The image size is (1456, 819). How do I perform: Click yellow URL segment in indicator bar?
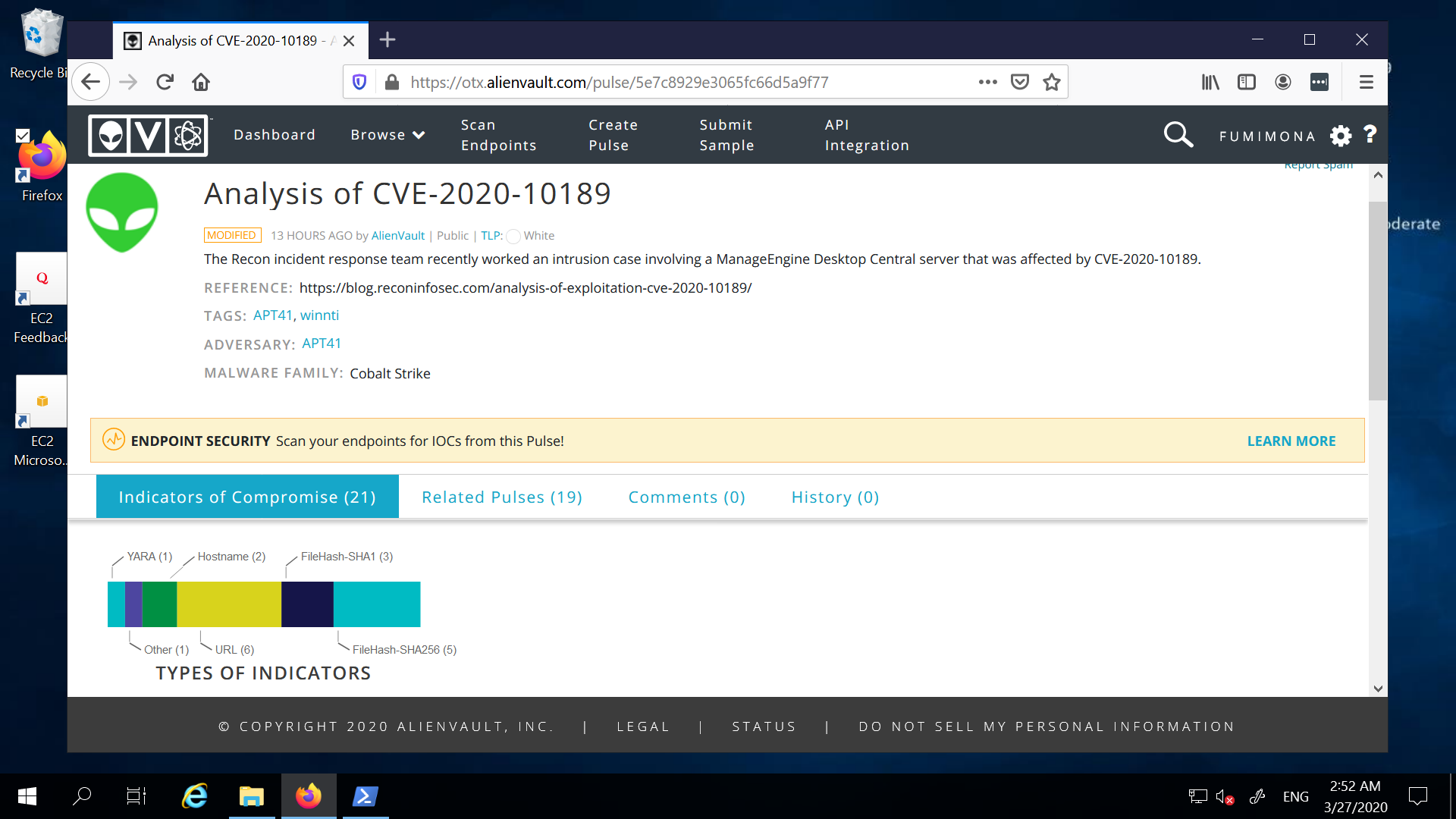coord(229,604)
